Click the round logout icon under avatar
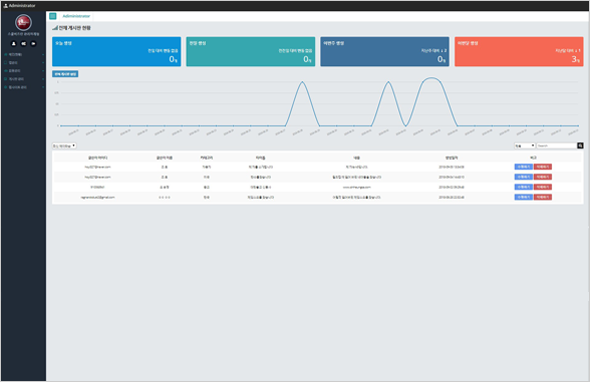 (x=33, y=44)
